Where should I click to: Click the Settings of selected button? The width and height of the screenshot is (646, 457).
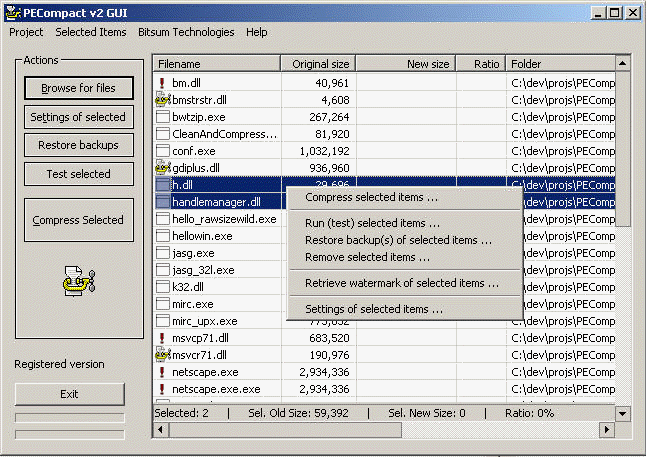(x=79, y=117)
